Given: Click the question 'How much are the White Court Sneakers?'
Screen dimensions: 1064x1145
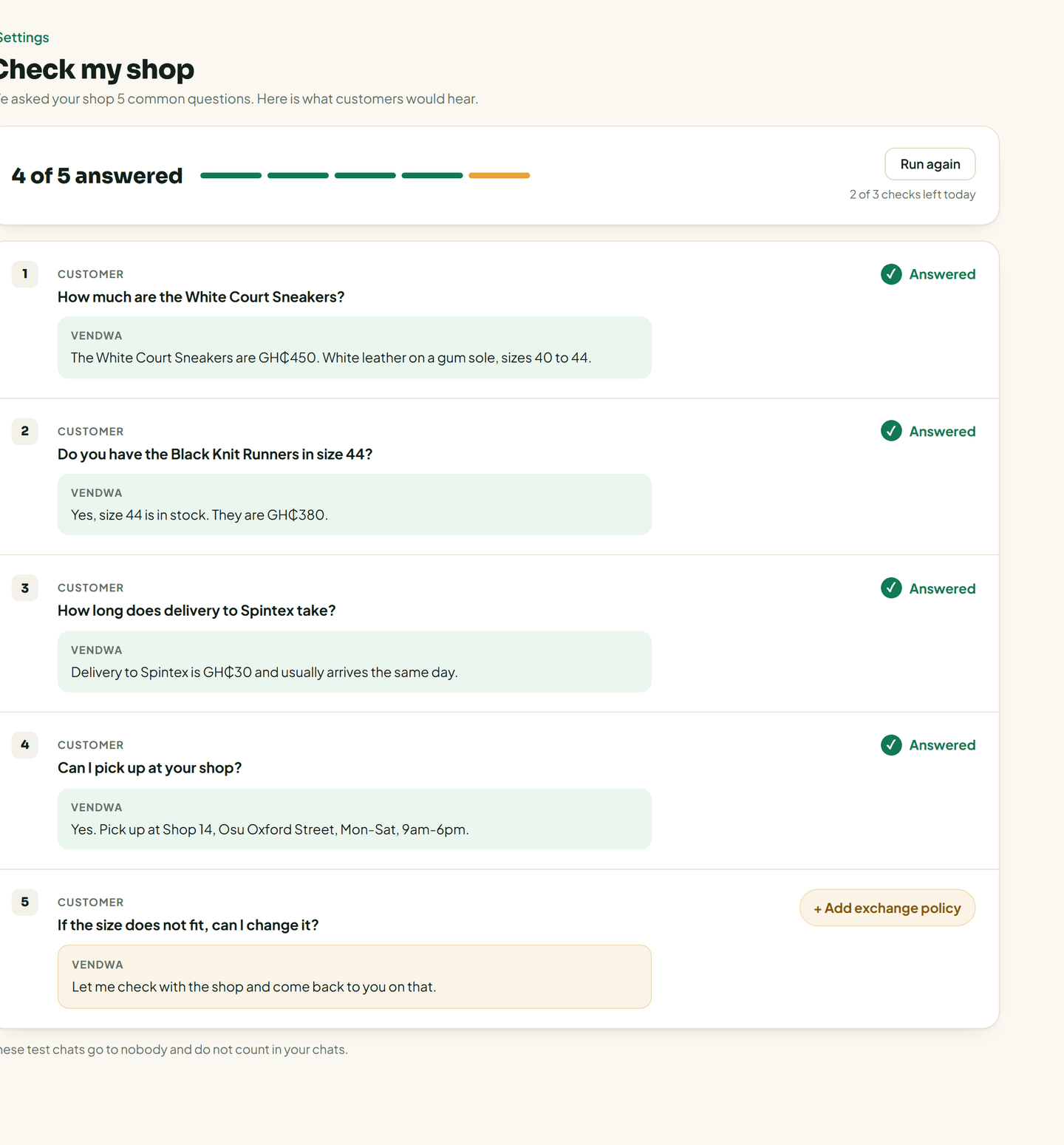Looking at the screenshot, I should [x=201, y=297].
